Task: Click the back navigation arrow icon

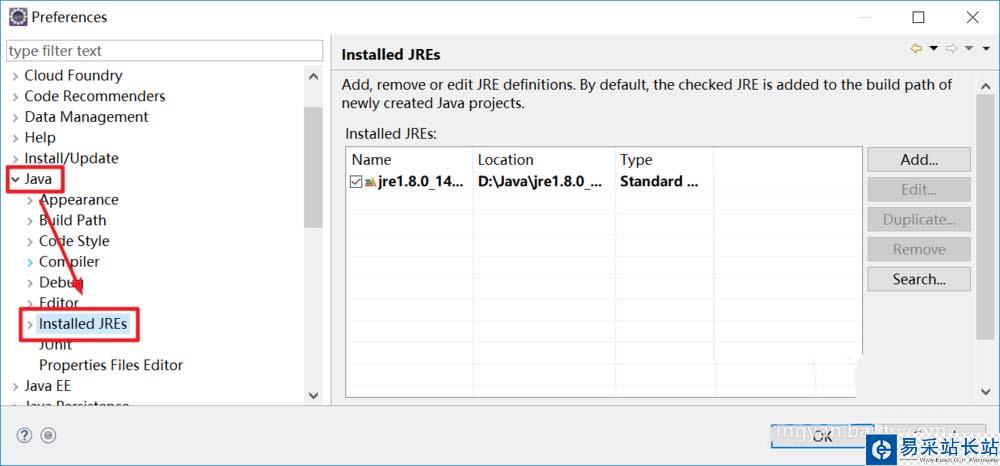Action: coord(916,48)
